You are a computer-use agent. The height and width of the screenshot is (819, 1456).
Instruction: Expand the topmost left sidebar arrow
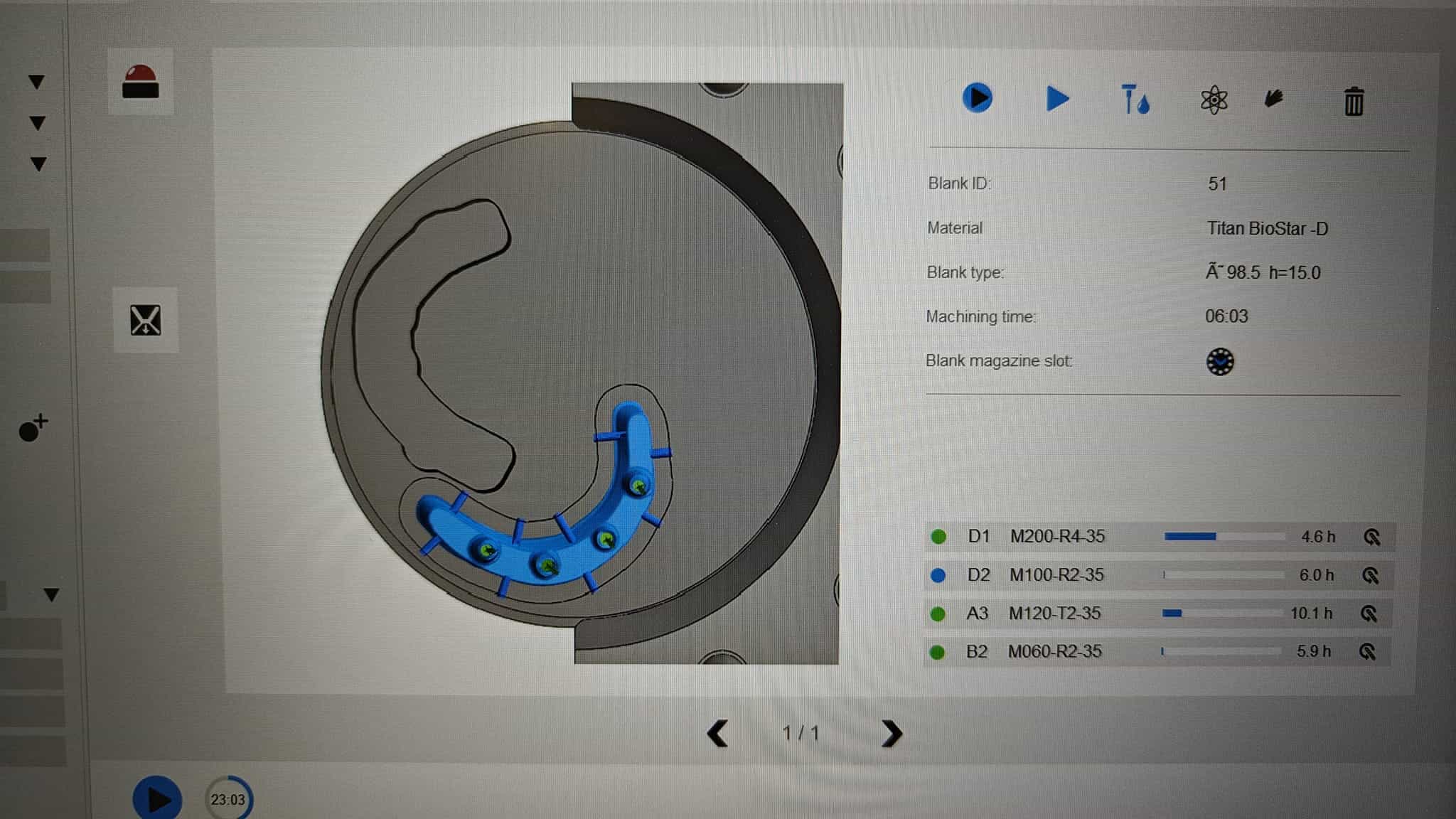[x=37, y=82]
